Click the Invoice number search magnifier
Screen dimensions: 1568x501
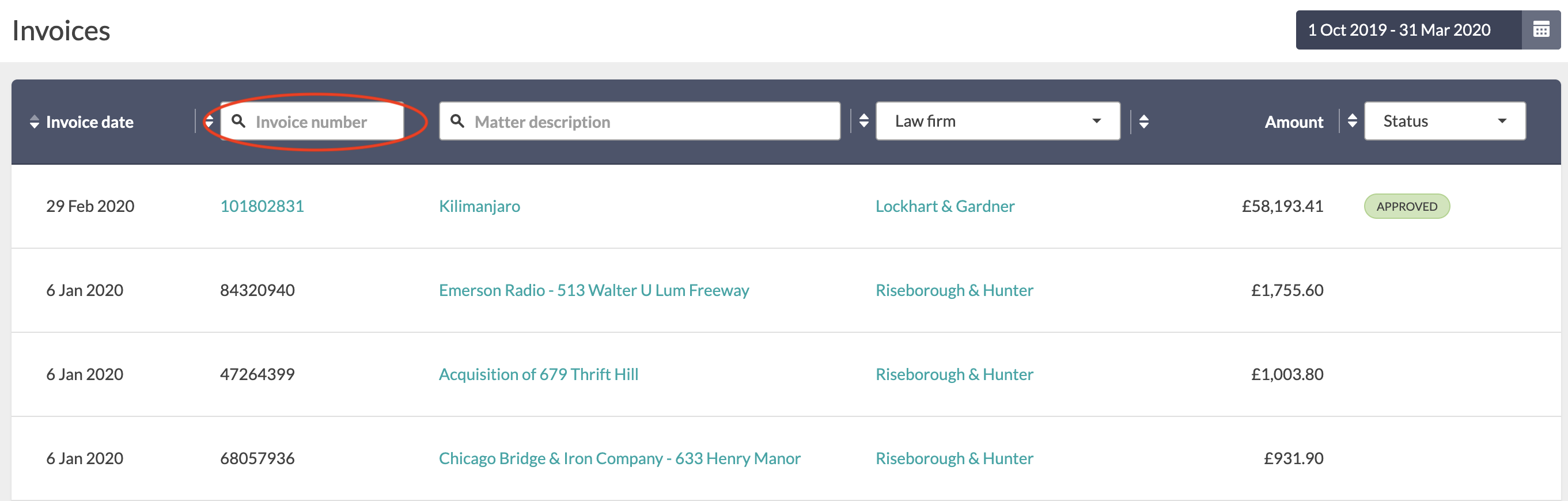click(x=238, y=121)
